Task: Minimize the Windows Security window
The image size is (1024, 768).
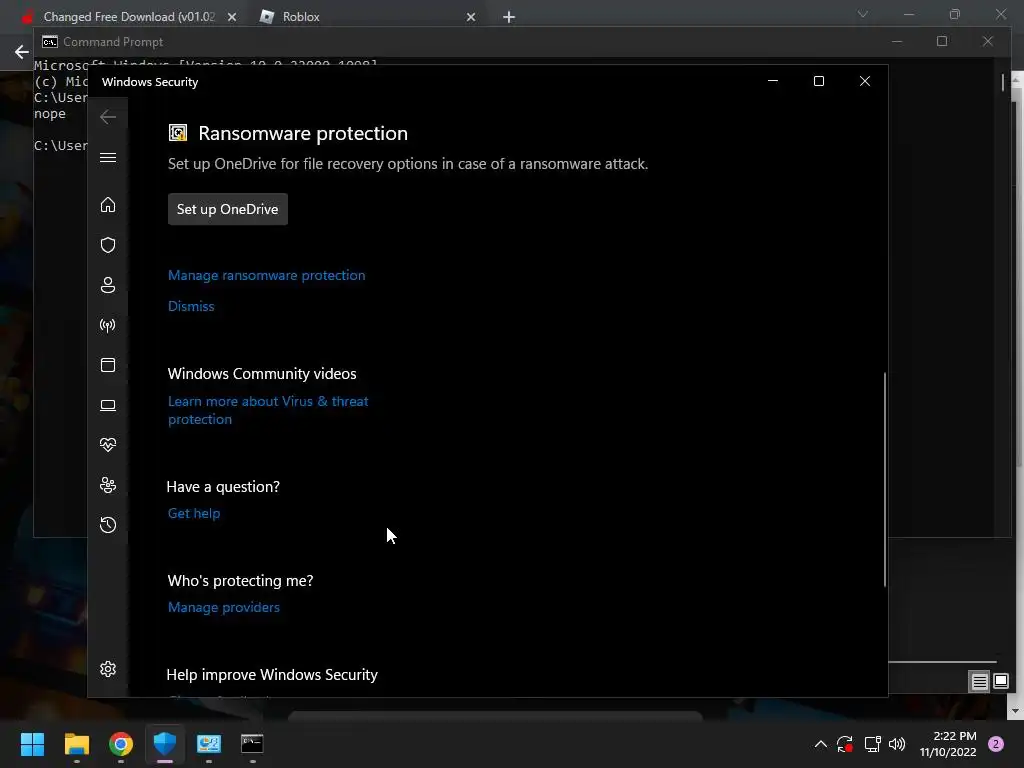Action: [773, 81]
